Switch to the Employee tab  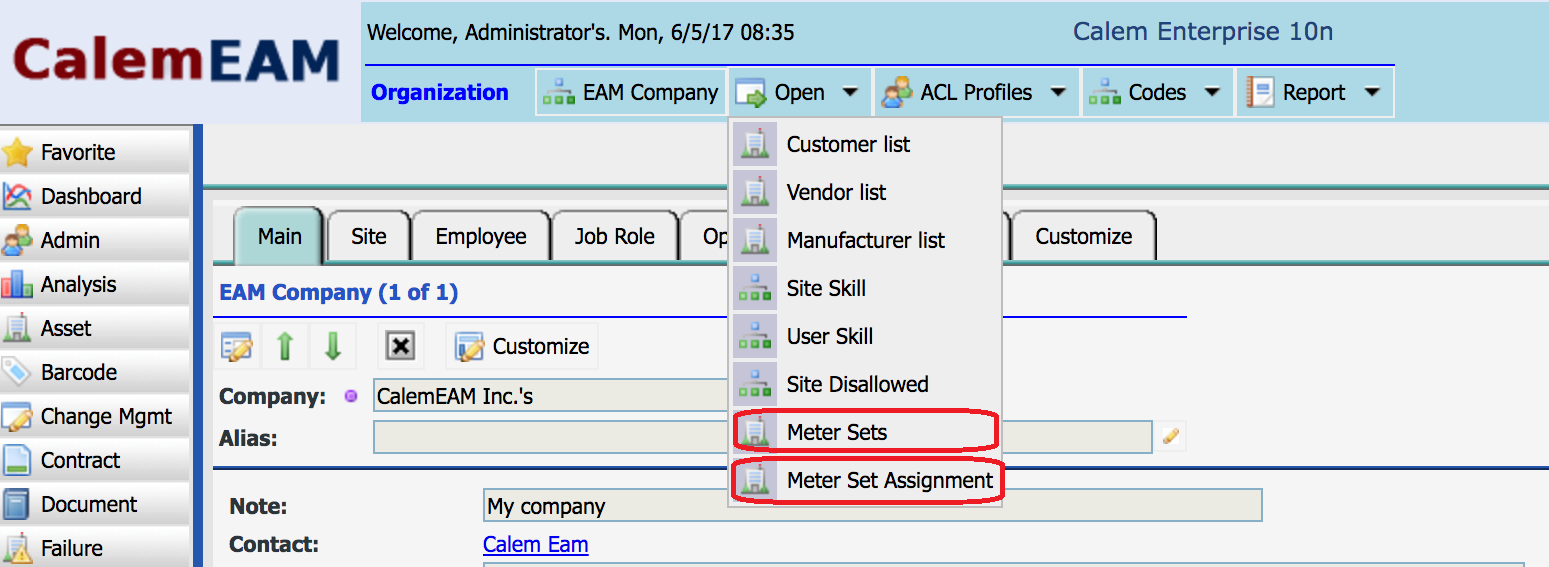(x=481, y=237)
